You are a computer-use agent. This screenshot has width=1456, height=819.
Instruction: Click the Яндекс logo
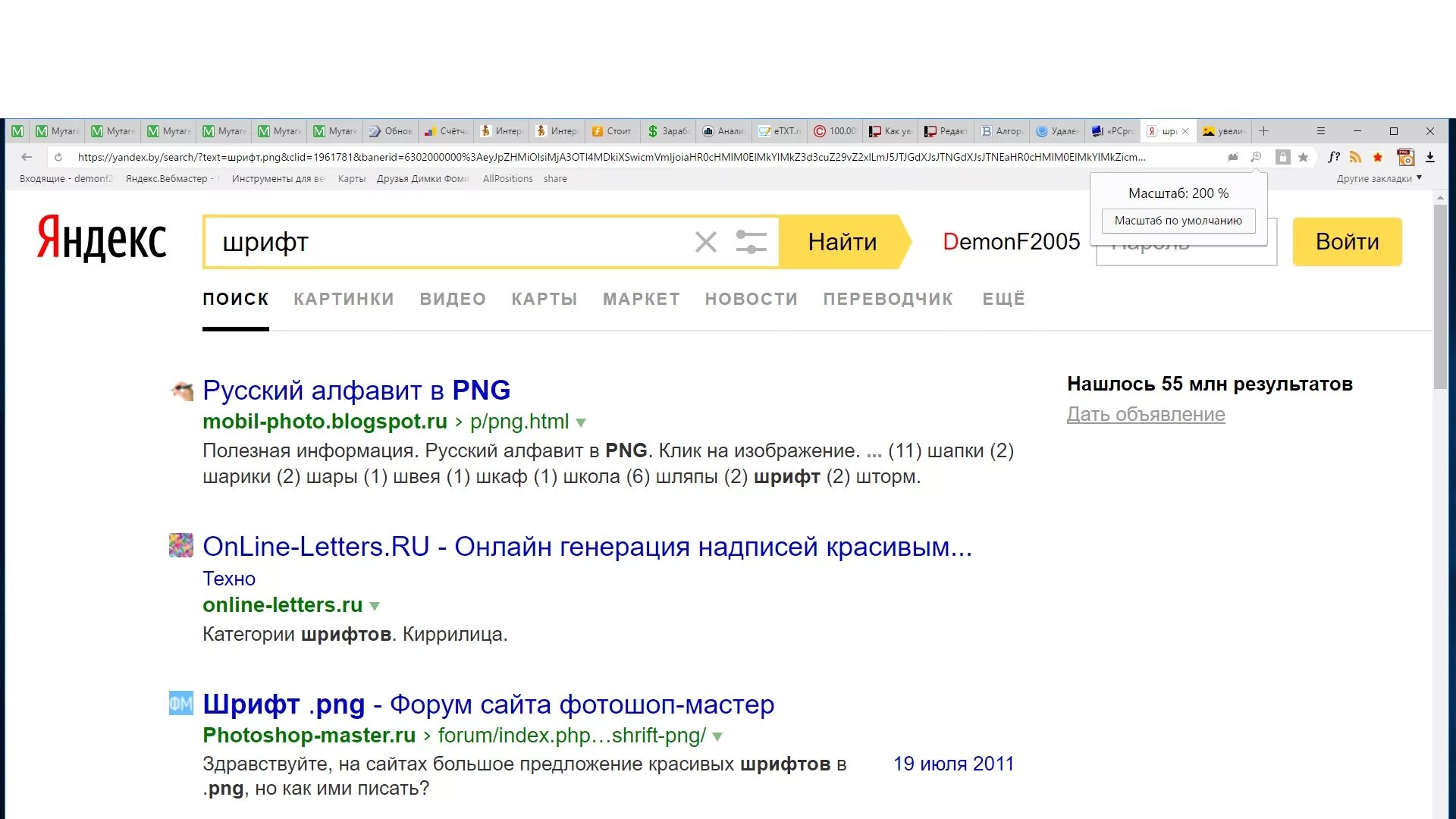pyautogui.click(x=102, y=238)
